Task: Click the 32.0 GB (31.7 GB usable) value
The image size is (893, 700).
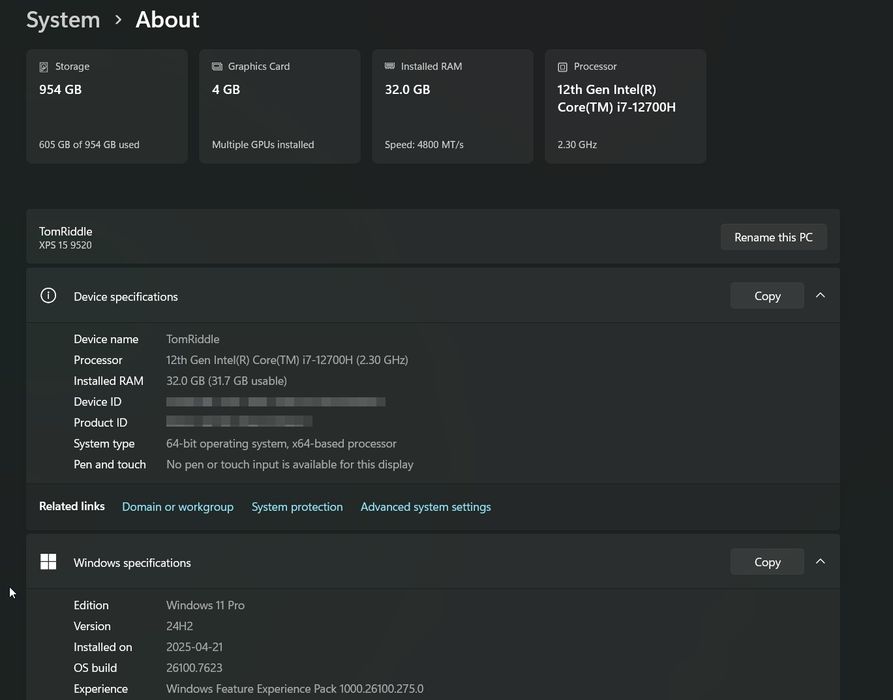Action: click(x=227, y=380)
